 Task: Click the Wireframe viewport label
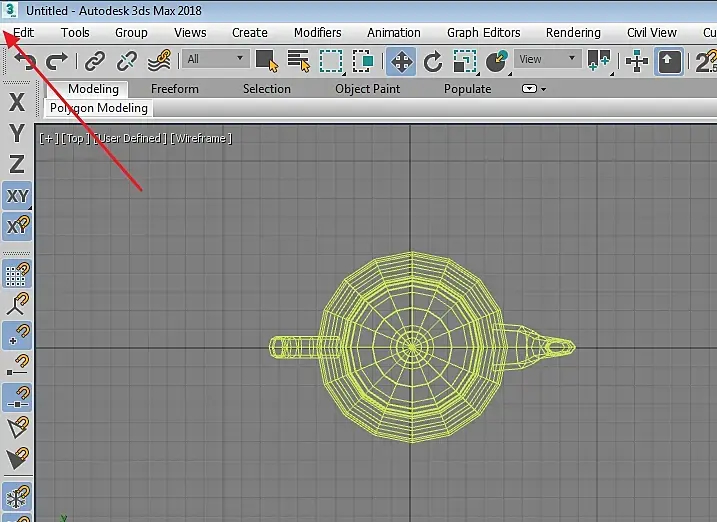[x=201, y=138]
